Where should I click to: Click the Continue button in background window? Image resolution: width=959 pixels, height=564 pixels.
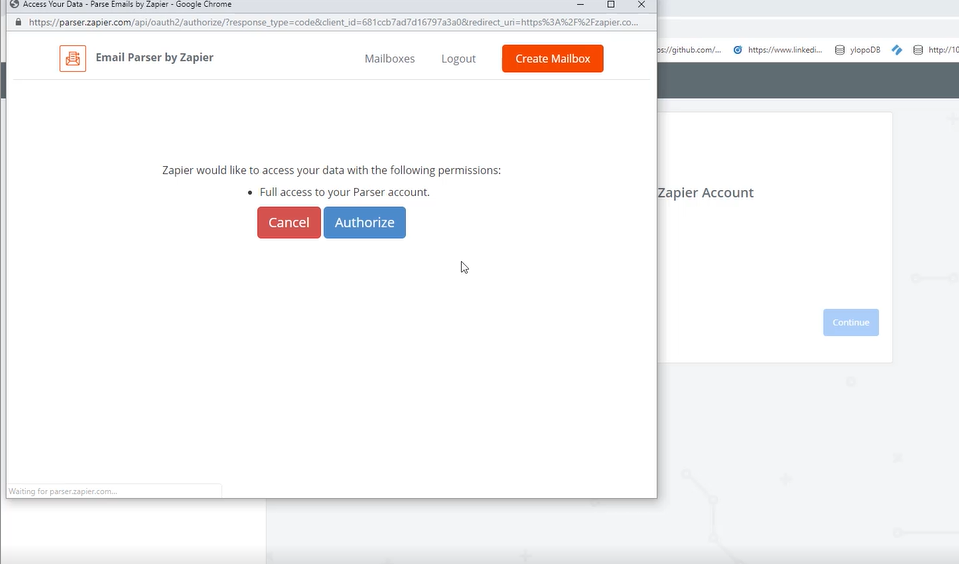pos(851,322)
